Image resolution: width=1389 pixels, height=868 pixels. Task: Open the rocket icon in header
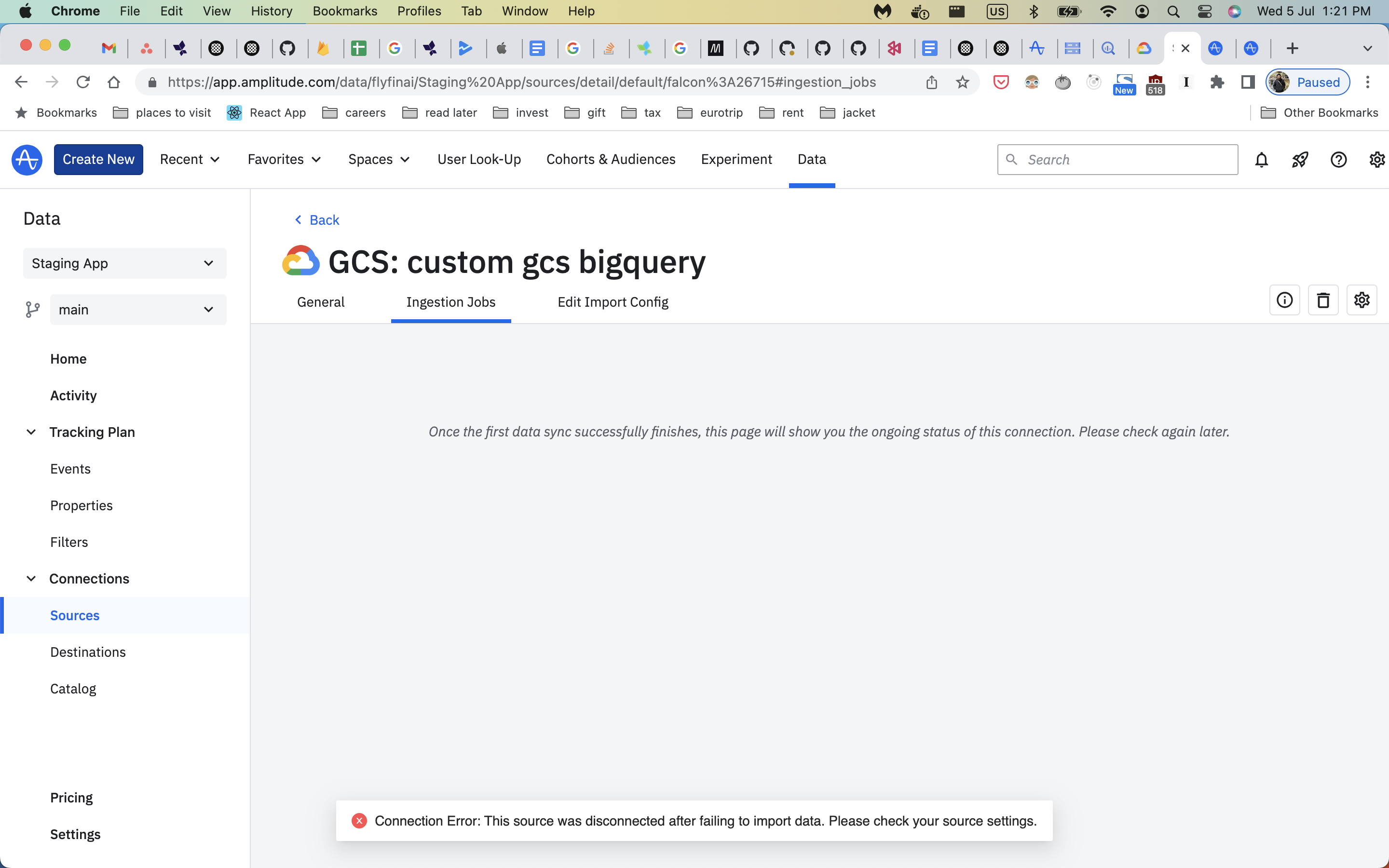(x=1299, y=160)
